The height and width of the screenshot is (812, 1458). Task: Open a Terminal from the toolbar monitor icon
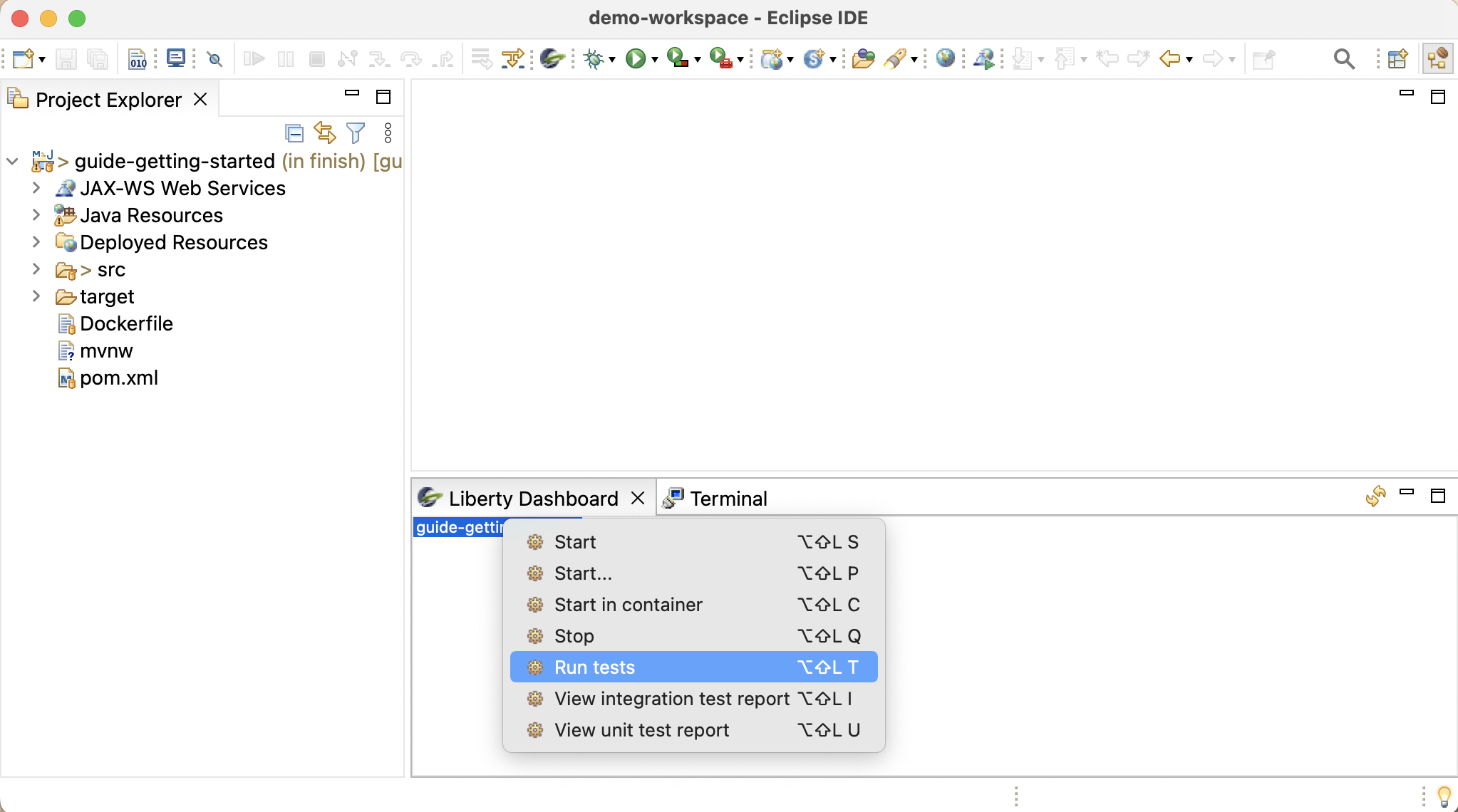click(x=175, y=58)
